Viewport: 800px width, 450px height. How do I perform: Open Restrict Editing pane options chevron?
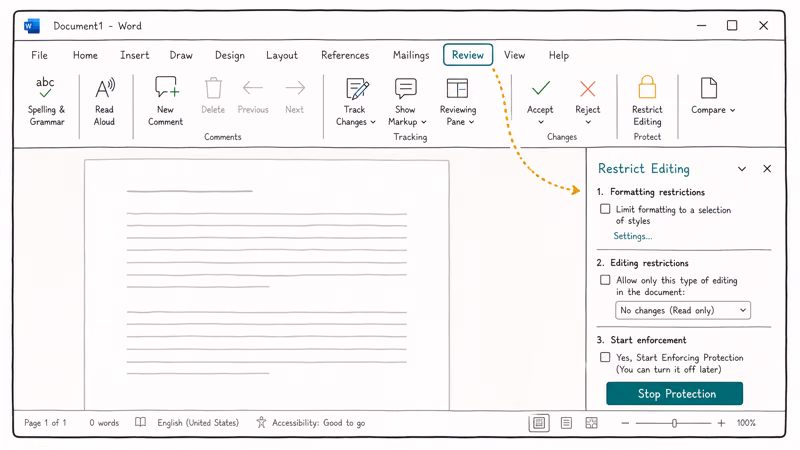pyautogui.click(x=742, y=169)
